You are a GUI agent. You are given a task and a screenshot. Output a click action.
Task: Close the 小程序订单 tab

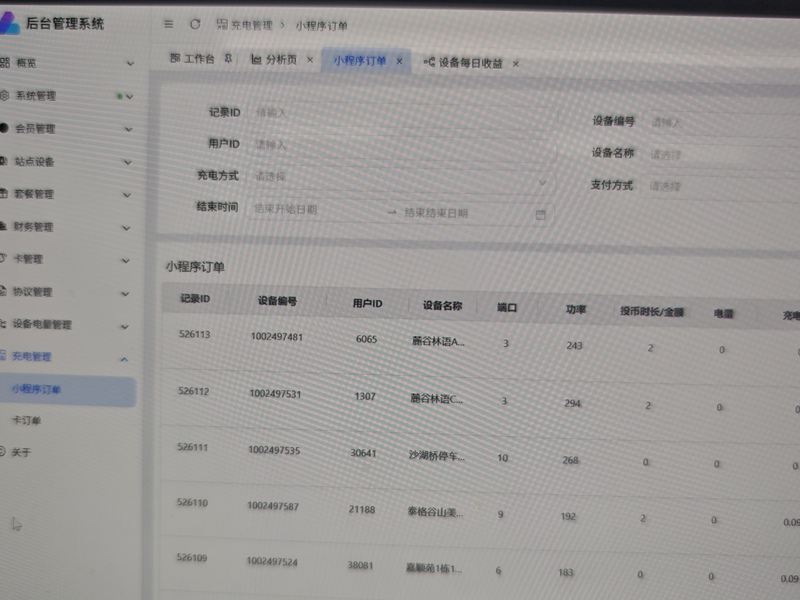pos(399,61)
